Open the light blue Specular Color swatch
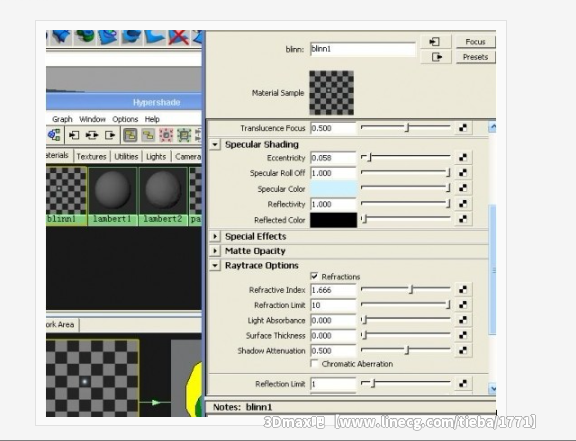The image size is (576, 441). 333,189
